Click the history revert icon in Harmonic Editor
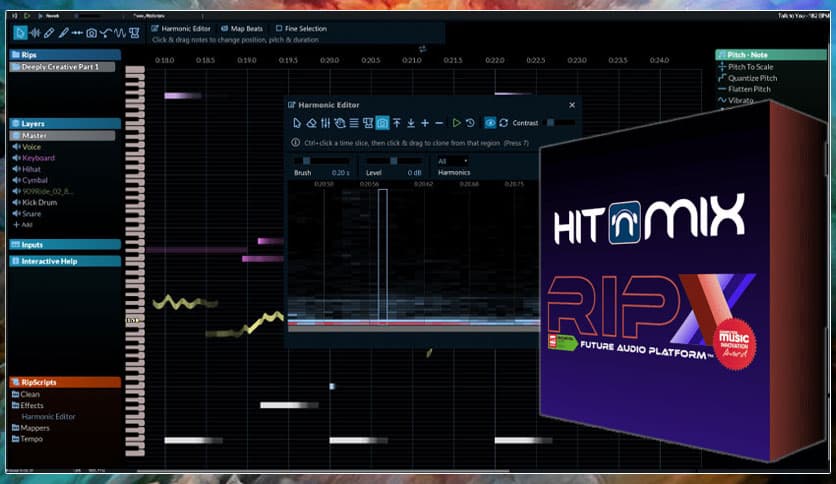Image resolution: width=836 pixels, height=484 pixels. click(x=470, y=123)
